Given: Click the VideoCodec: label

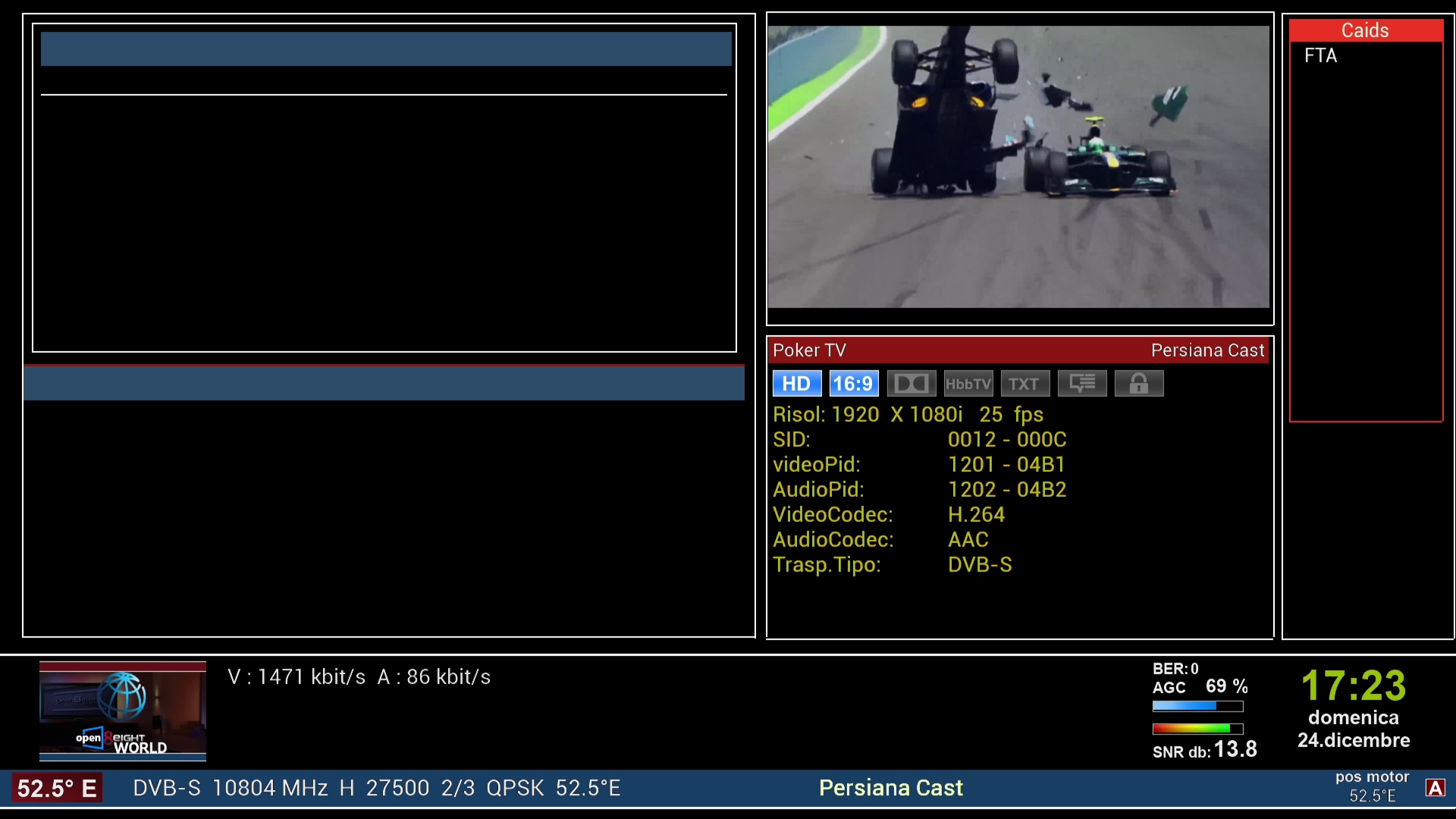Looking at the screenshot, I should click(x=833, y=515).
